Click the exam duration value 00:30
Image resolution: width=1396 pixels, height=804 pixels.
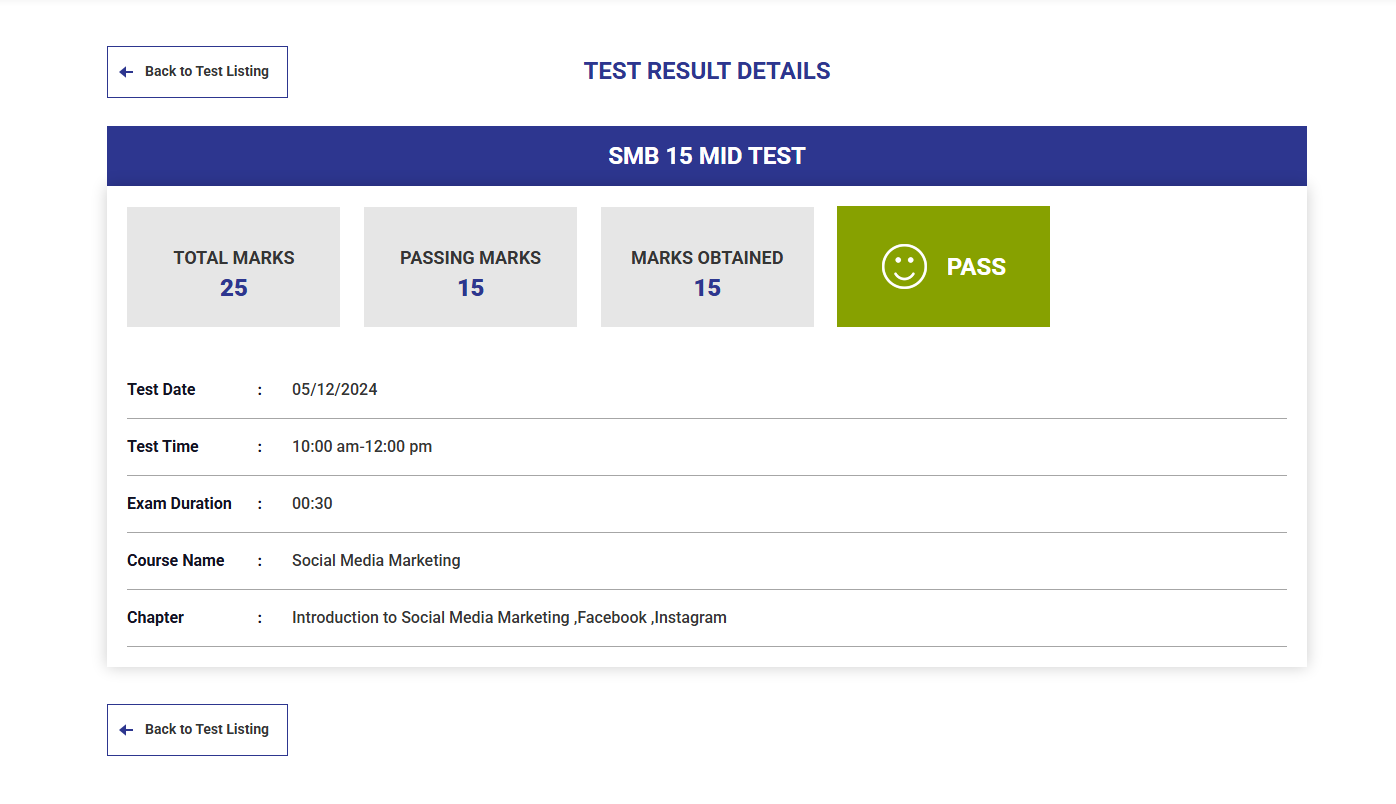coord(312,504)
